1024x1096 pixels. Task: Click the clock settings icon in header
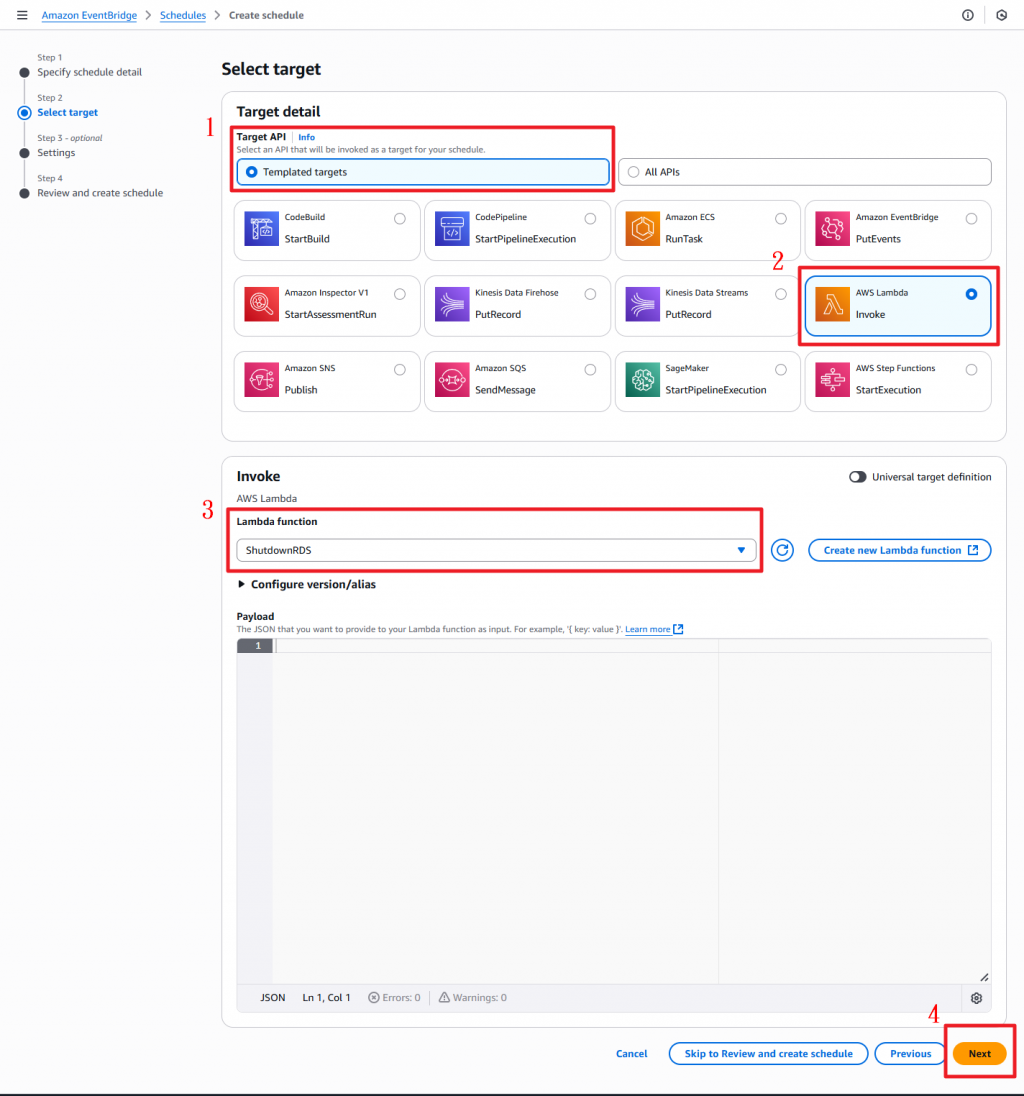1001,15
